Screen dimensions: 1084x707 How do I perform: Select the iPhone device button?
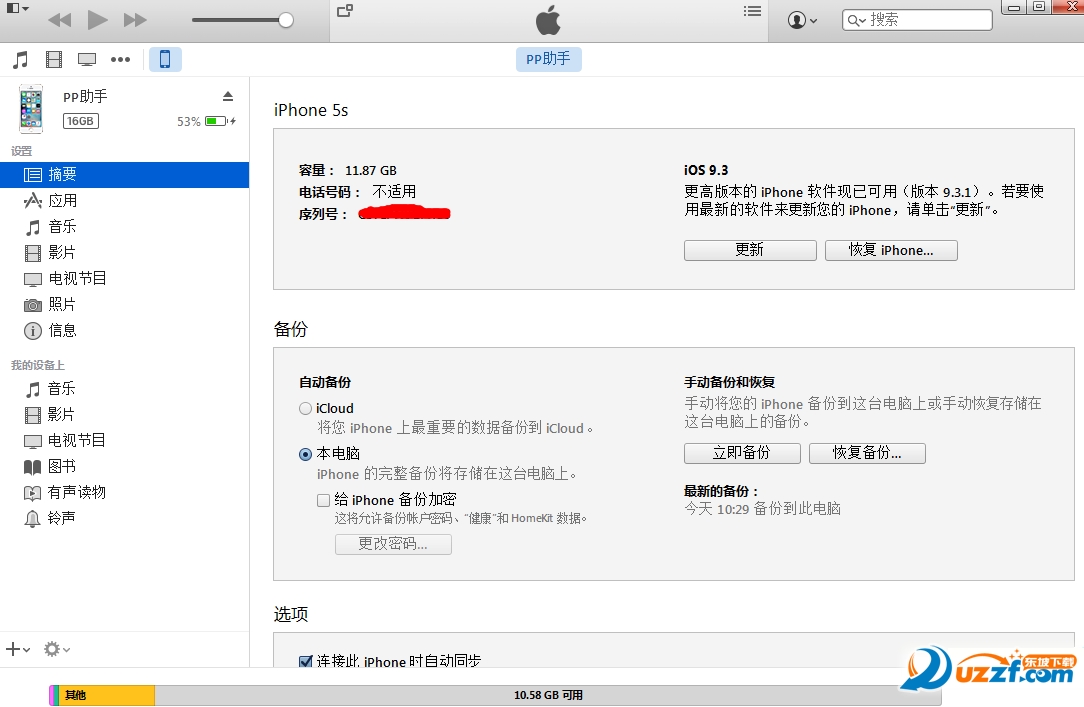pos(165,59)
